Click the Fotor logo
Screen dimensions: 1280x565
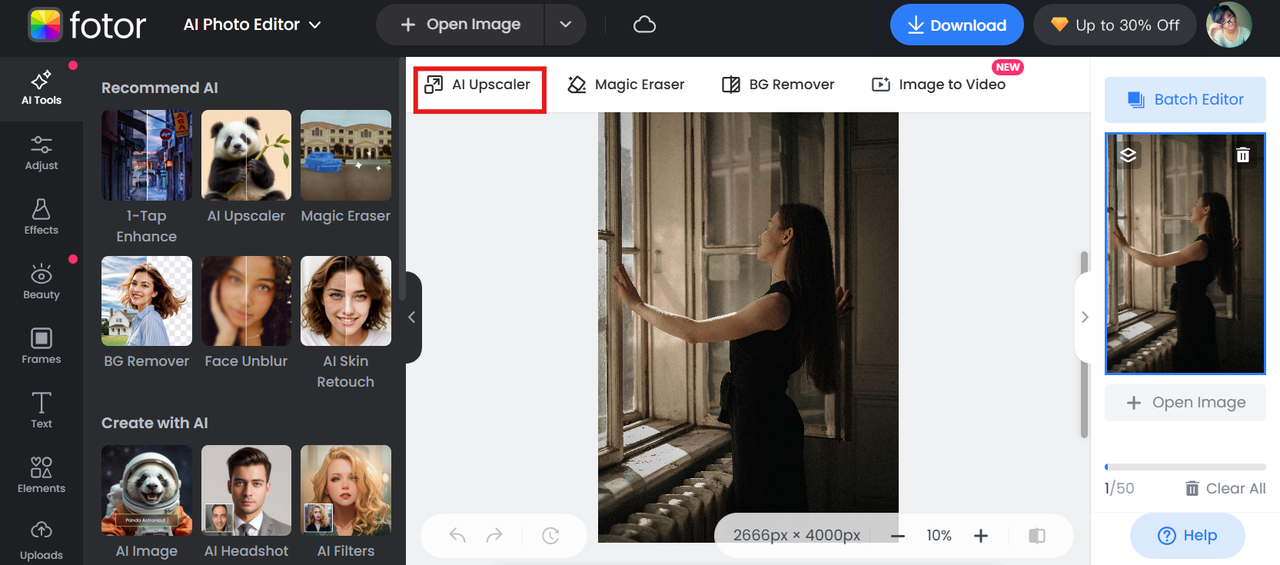click(x=88, y=25)
